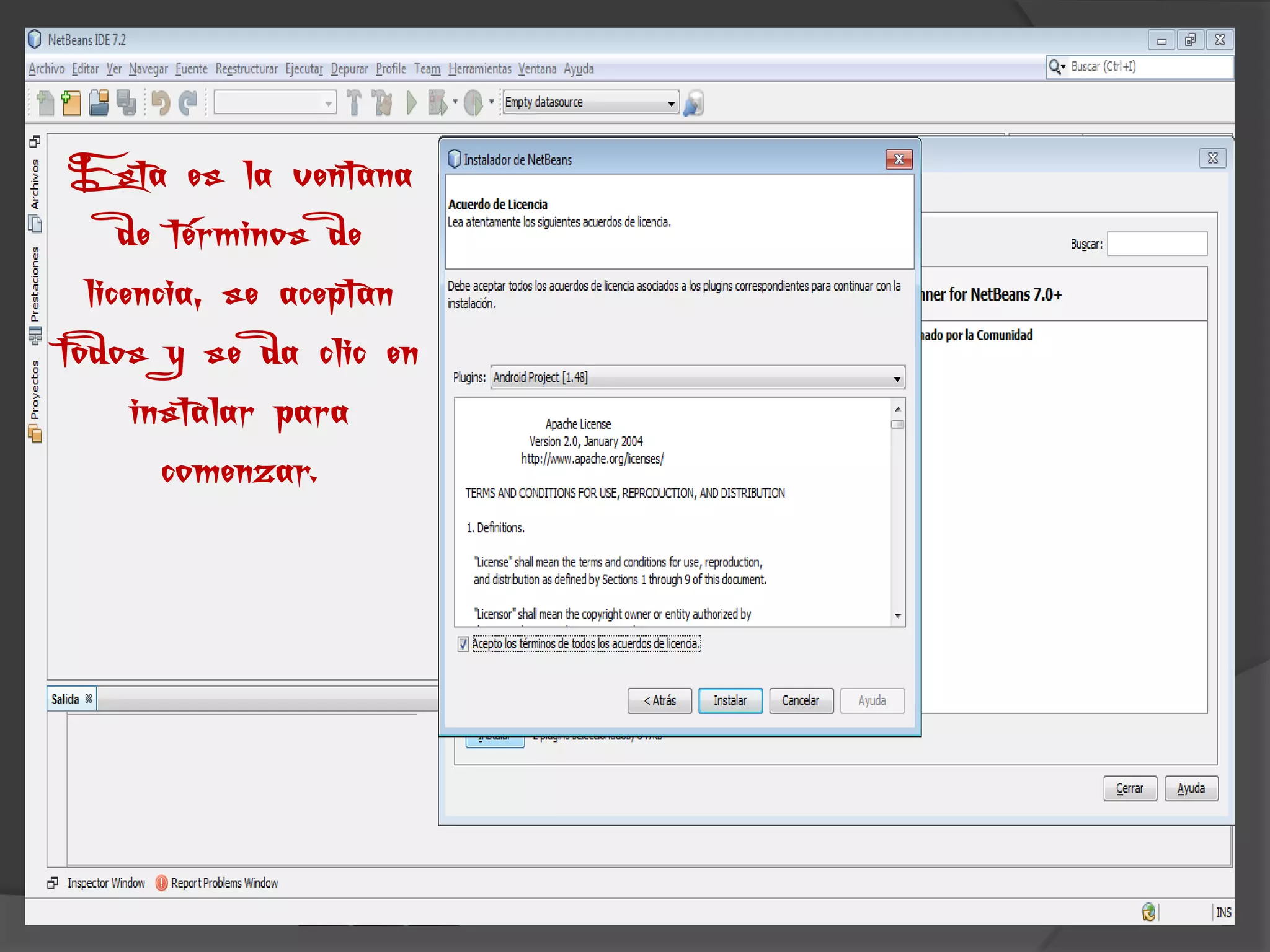This screenshot has width=1270, height=952.
Task: Click the Run Project play icon
Action: [x=411, y=103]
